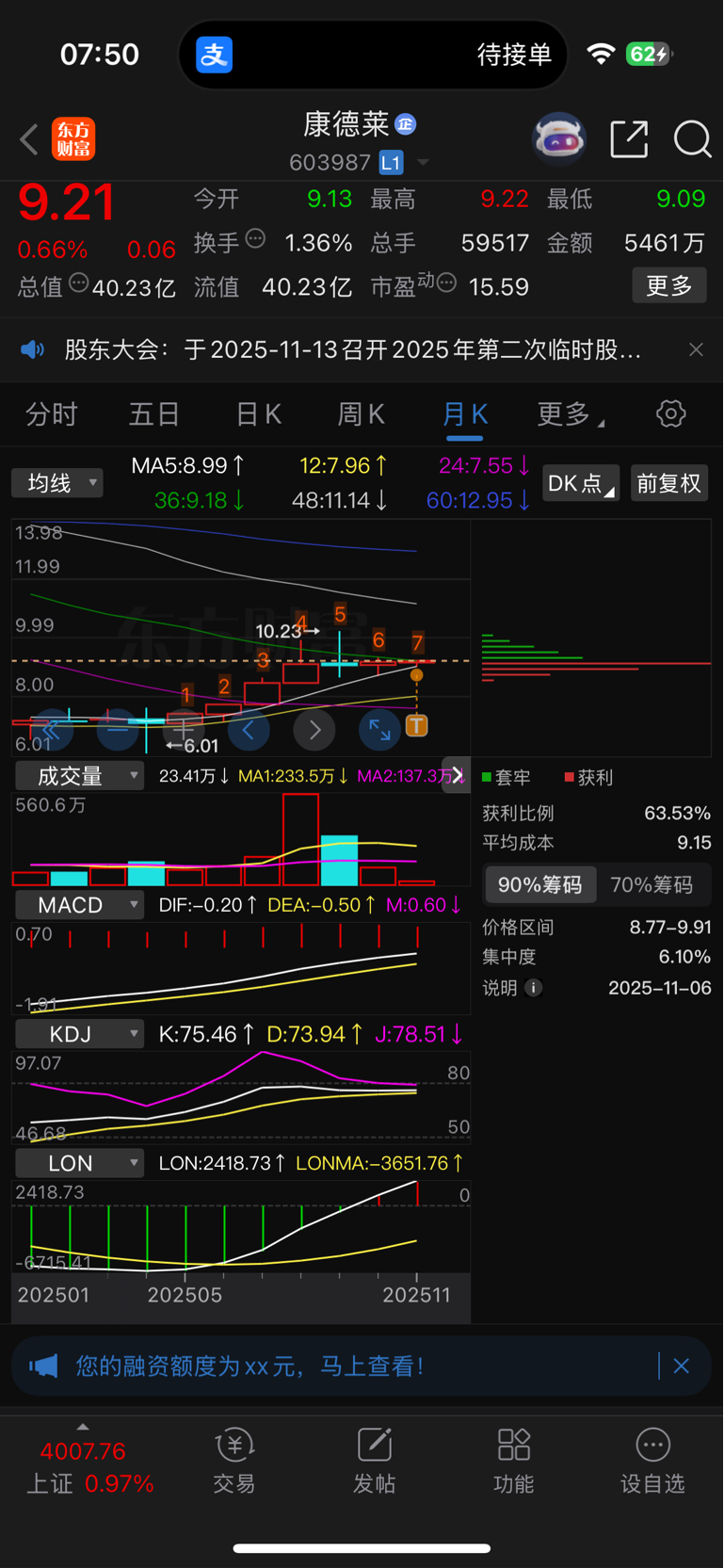This screenshot has height=1568, width=724.
Task: Tap the 更多 quote details button
Action: pos(669,286)
